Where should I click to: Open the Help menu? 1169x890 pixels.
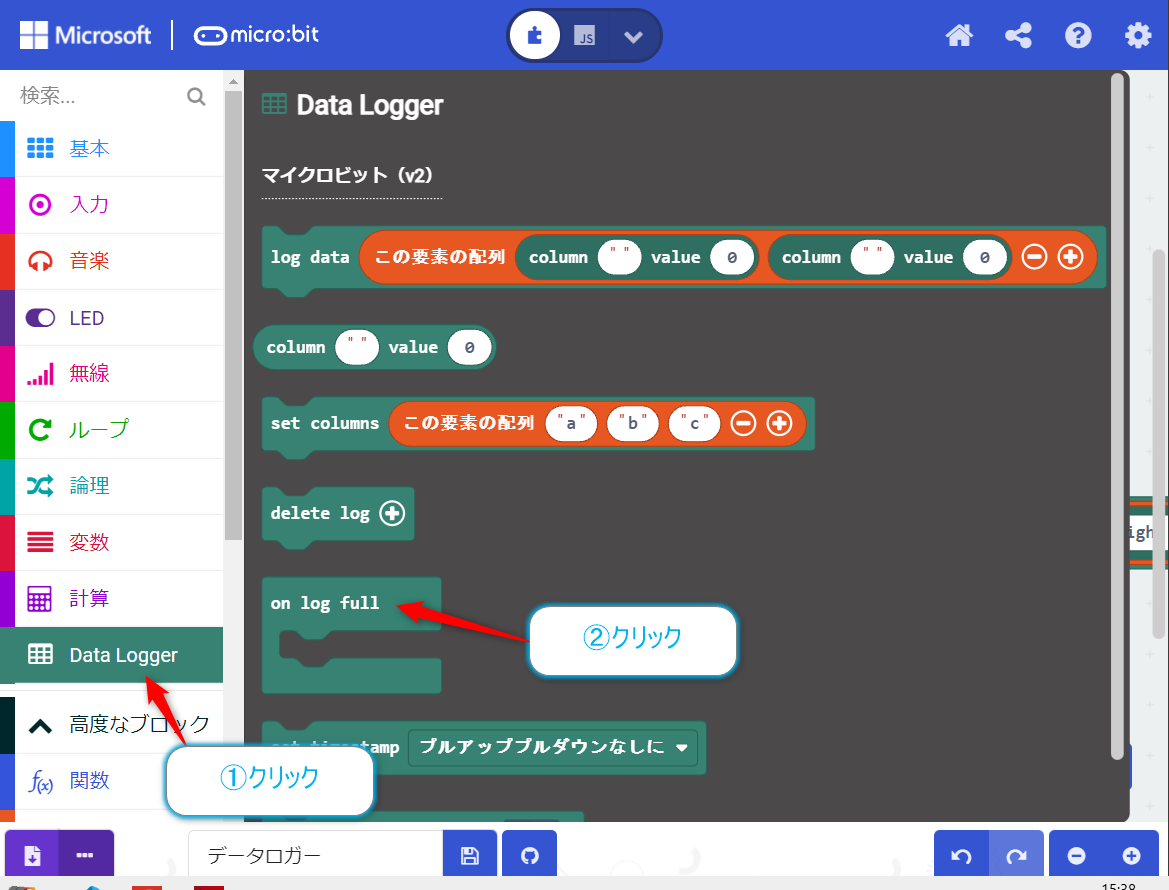pyautogui.click(x=1078, y=35)
